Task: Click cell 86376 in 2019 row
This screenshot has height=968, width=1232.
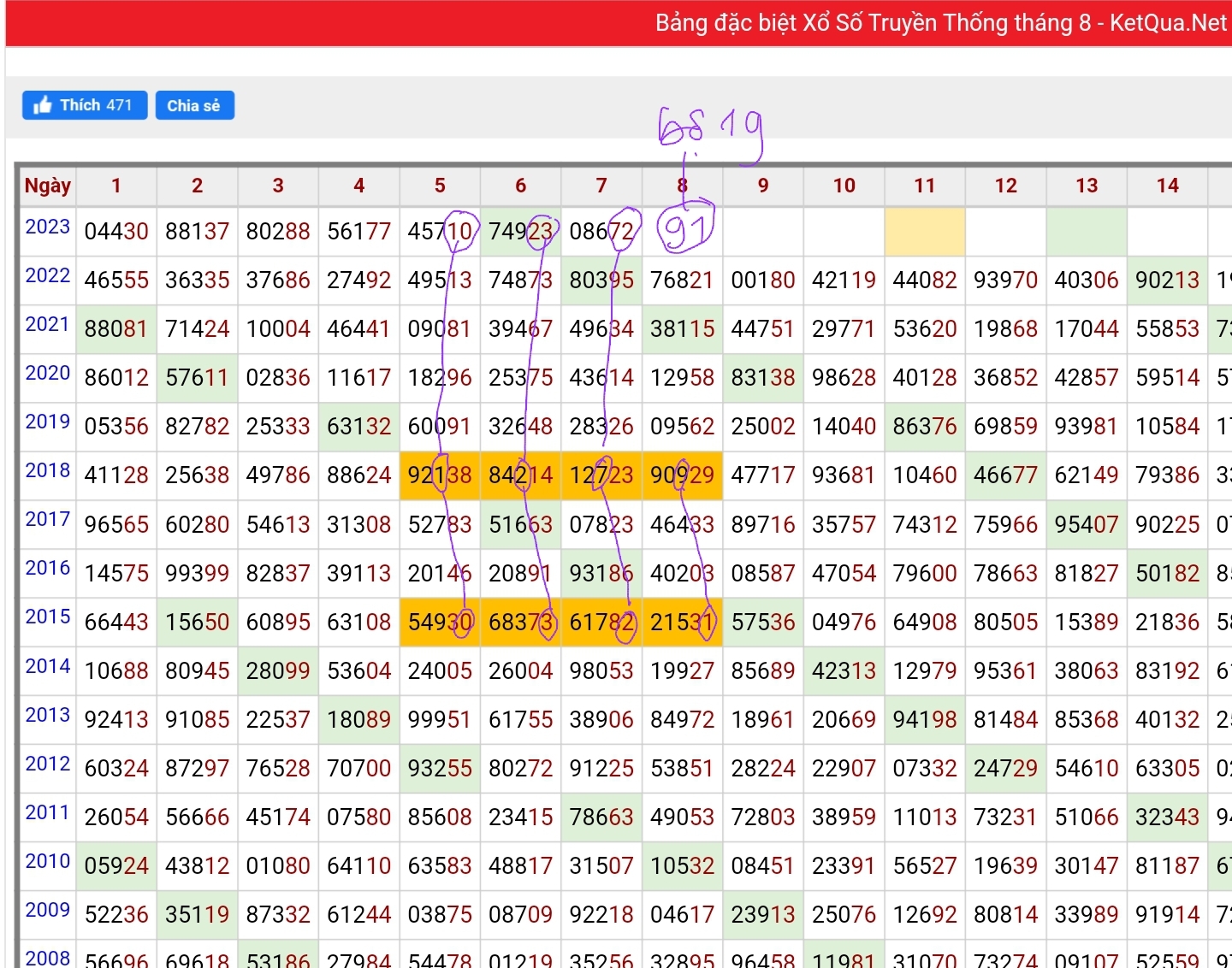Action: pos(925,426)
